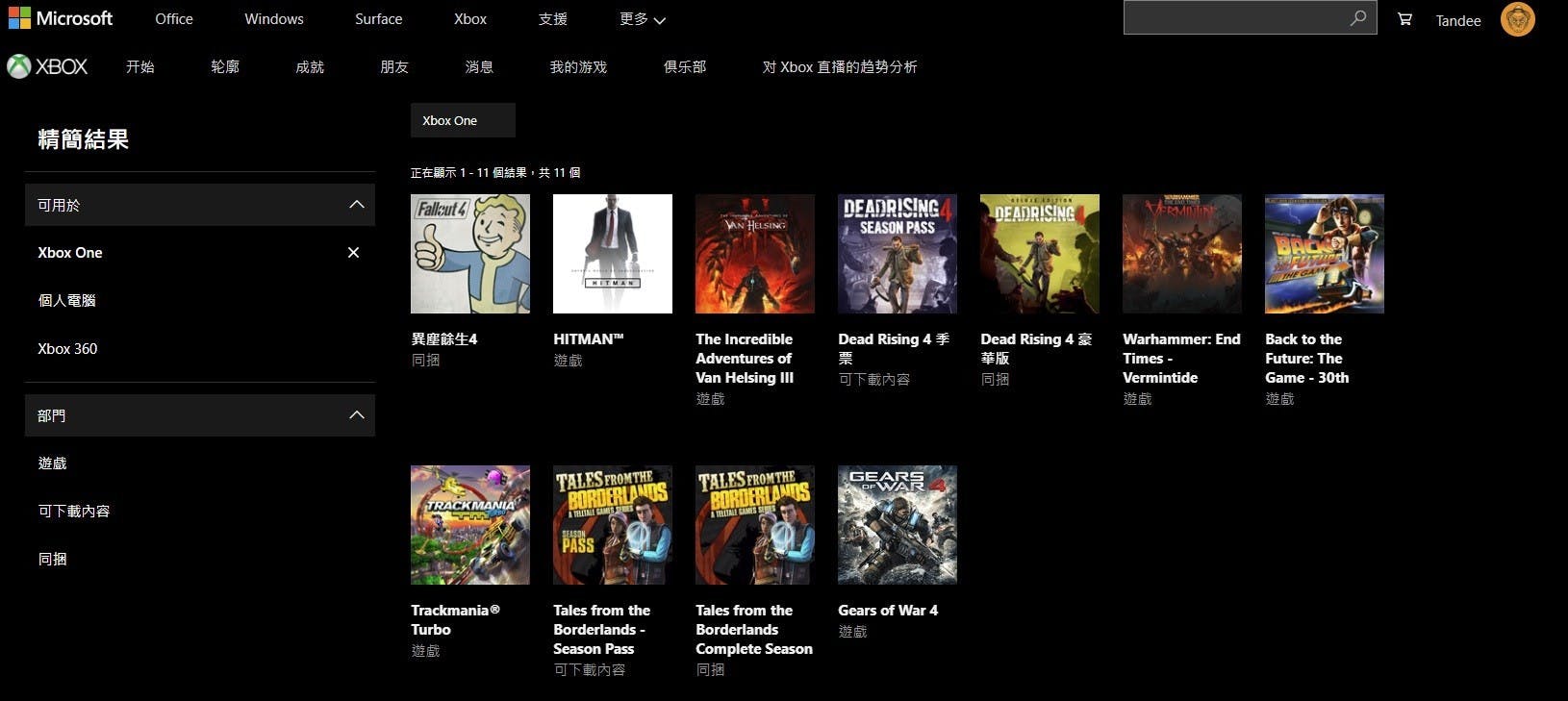
Task: Open 对 Xbox 直播的趋势分析 tab
Action: click(840, 66)
